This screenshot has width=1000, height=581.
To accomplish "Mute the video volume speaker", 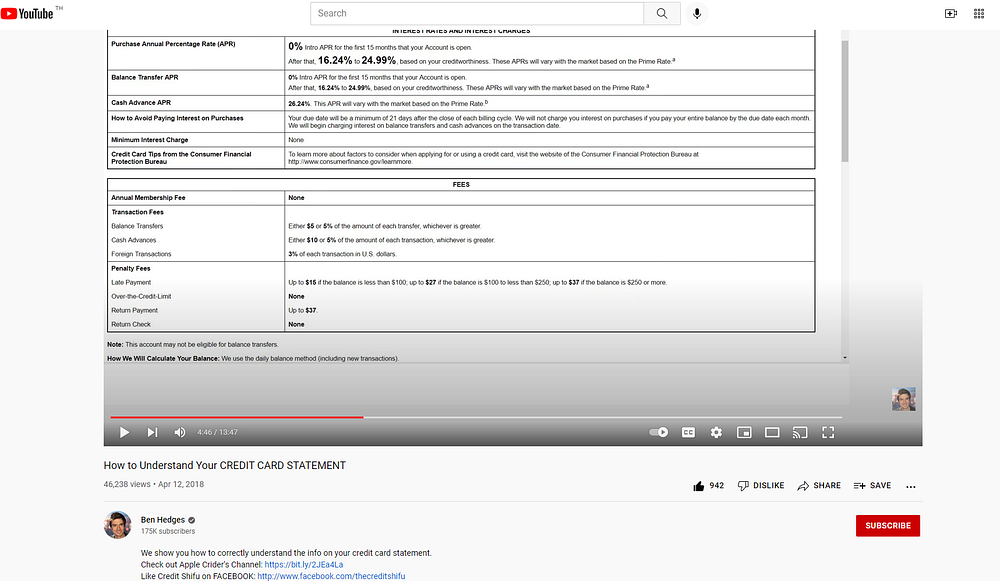I will 180,432.
